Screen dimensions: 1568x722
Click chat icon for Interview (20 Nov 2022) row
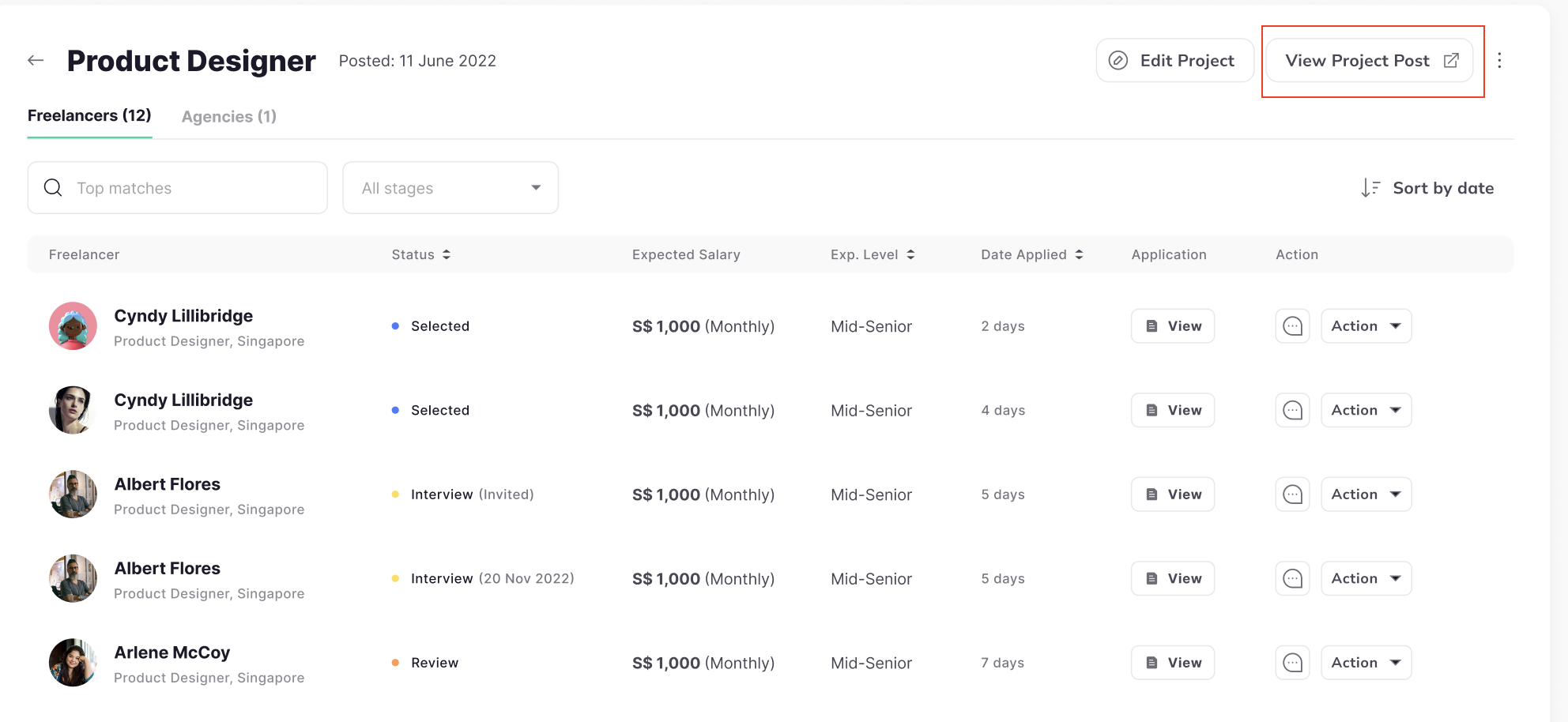coord(1292,579)
